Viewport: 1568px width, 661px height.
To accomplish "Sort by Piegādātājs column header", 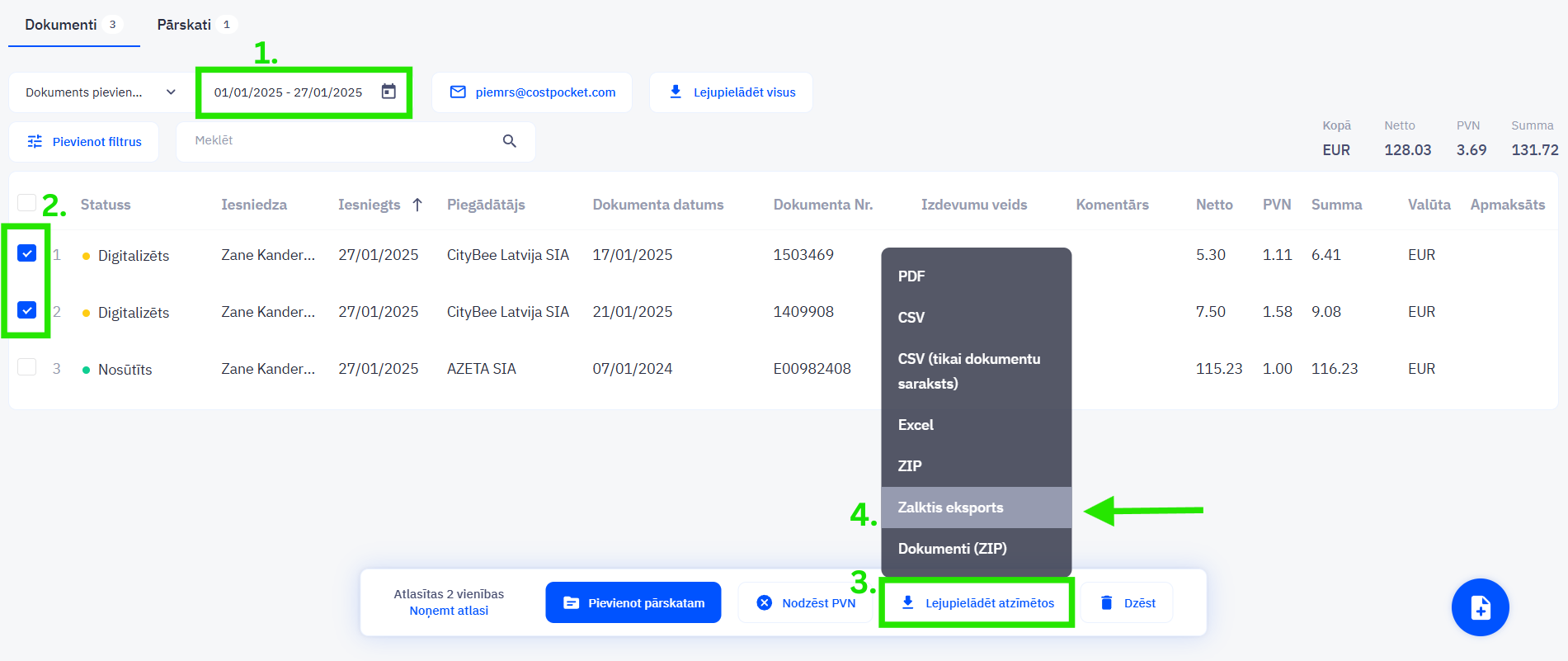I will click(486, 205).
